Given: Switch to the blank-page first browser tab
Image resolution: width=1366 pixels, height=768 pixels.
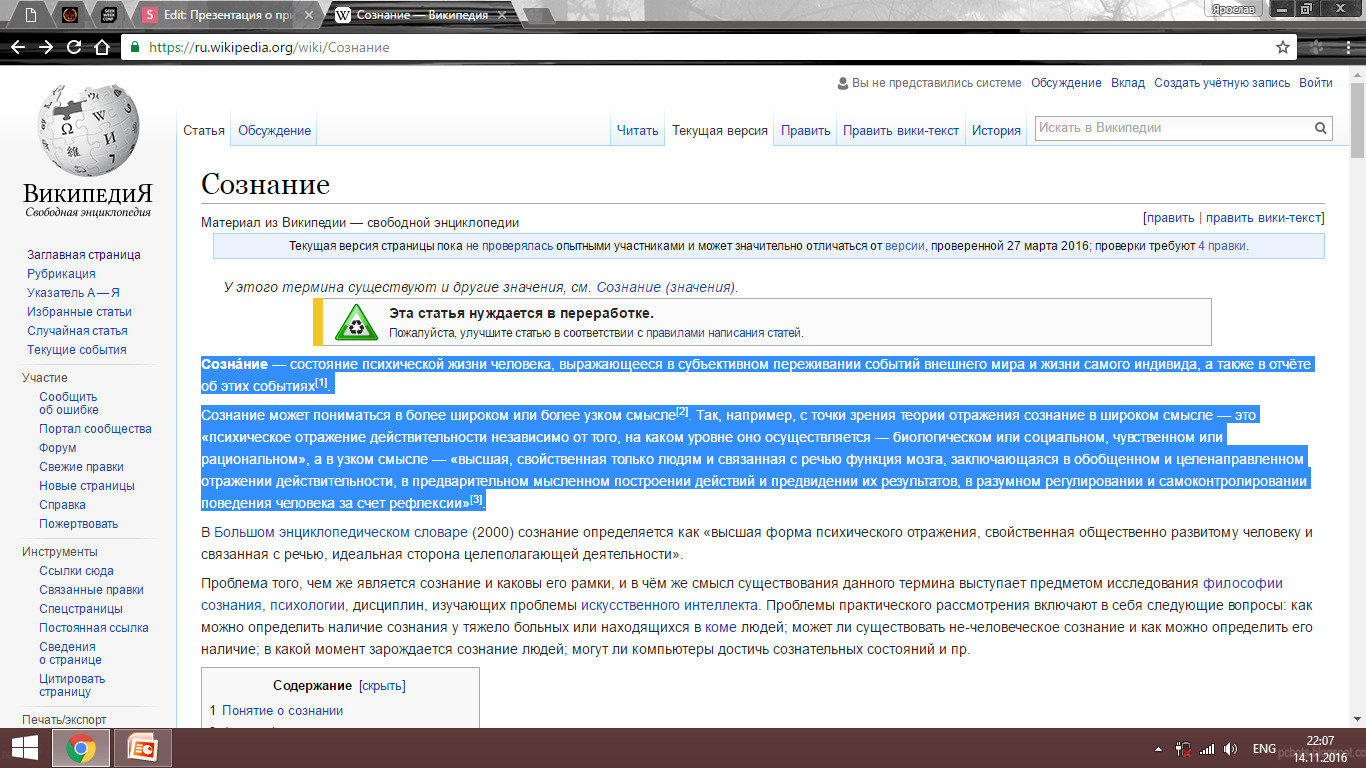Looking at the screenshot, I should [x=31, y=15].
